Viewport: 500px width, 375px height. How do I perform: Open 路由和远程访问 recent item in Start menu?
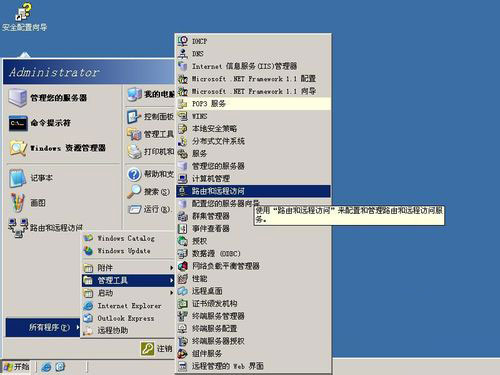click(x=46, y=228)
